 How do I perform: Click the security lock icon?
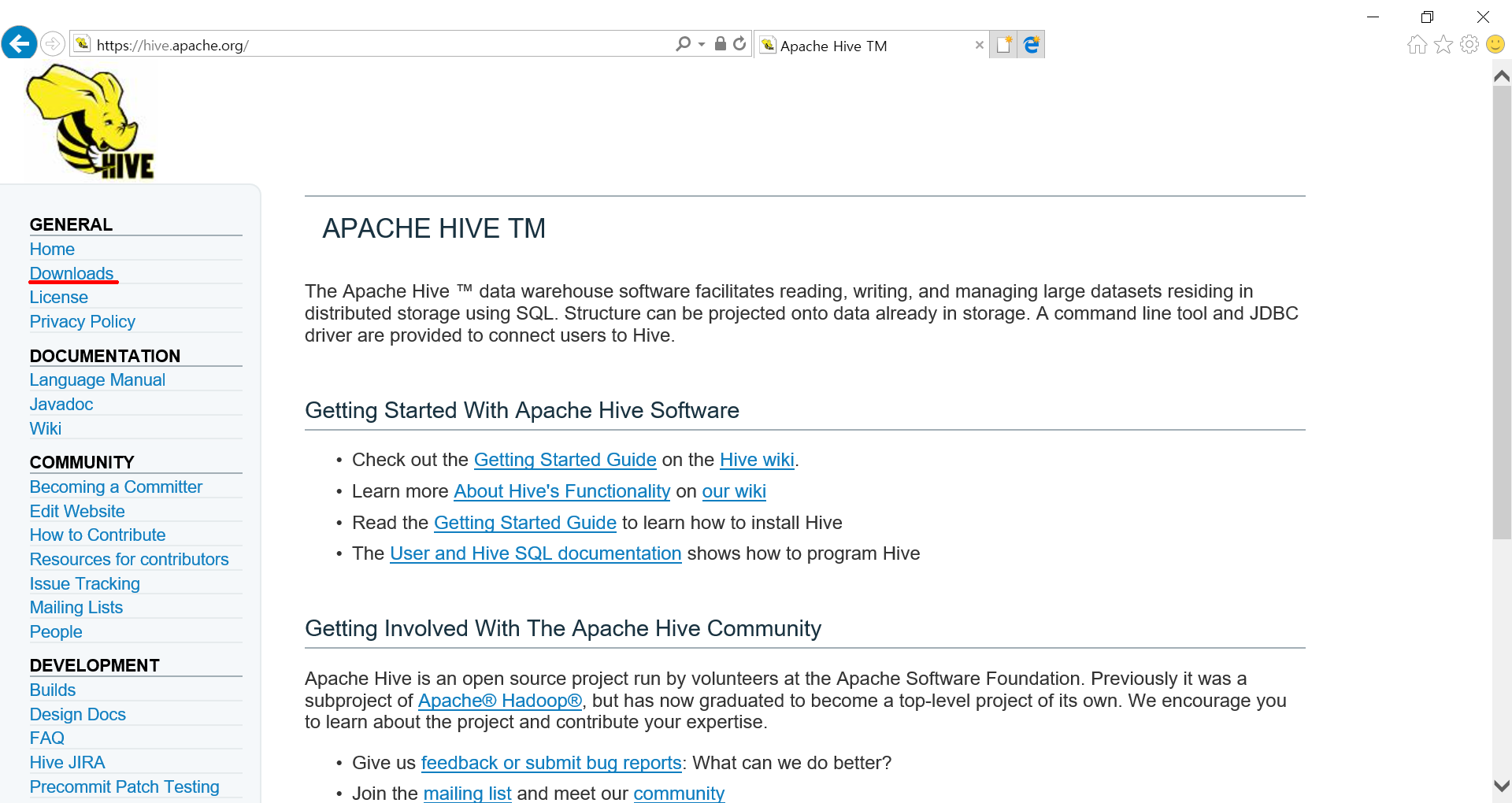point(720,43)
